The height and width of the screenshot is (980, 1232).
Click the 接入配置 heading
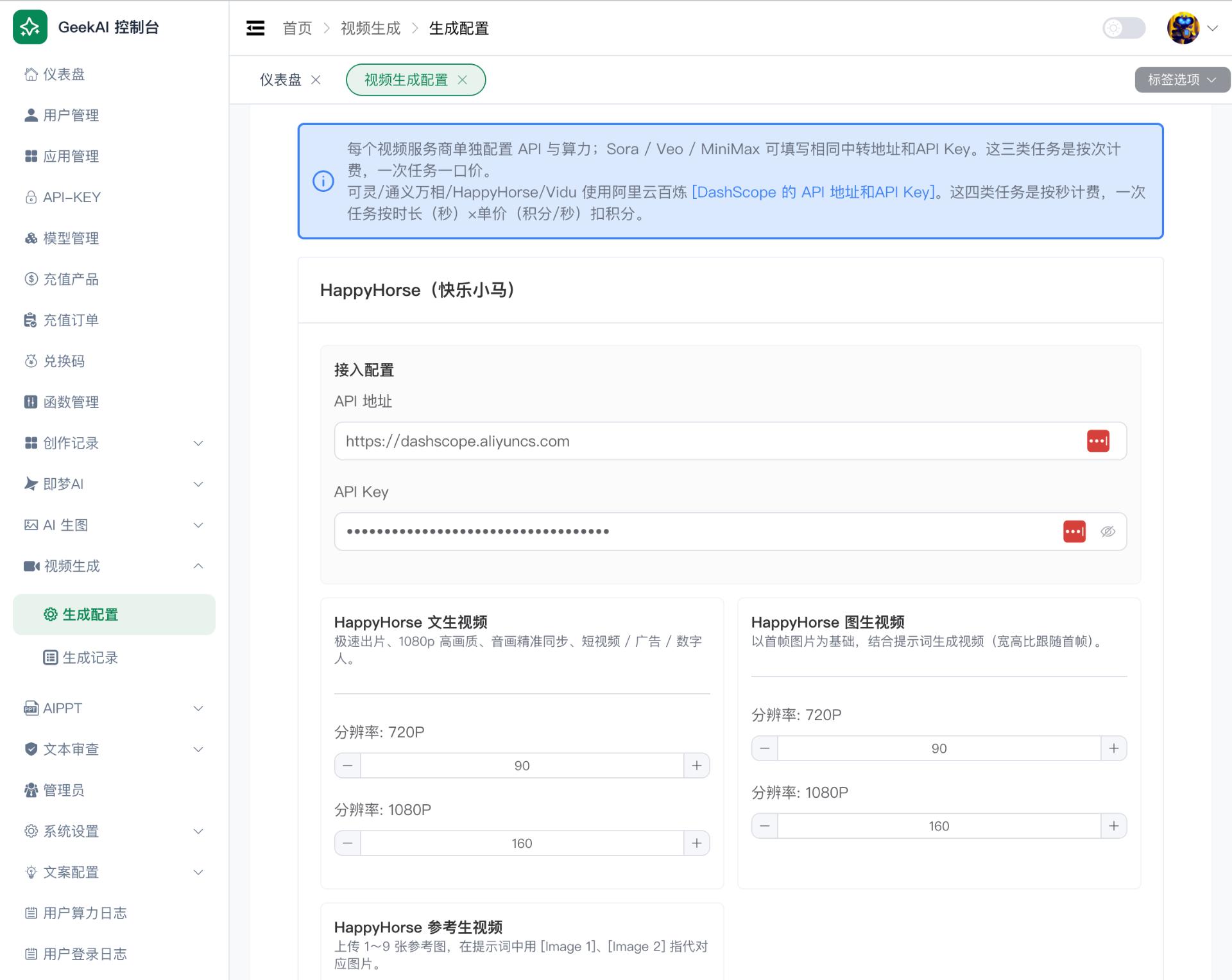(364, 370)
